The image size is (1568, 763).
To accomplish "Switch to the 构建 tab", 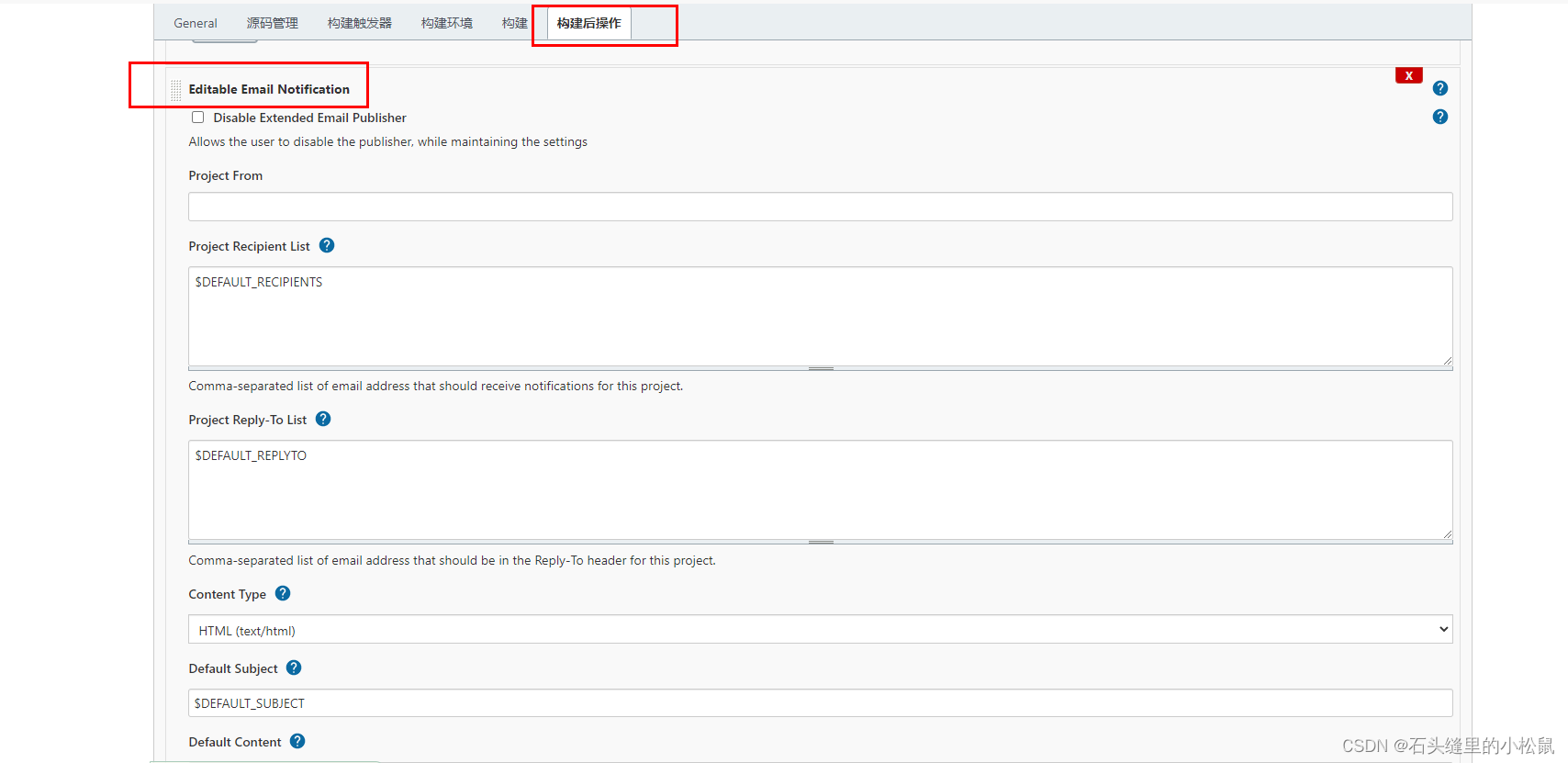I will click(x=515, y=23).
